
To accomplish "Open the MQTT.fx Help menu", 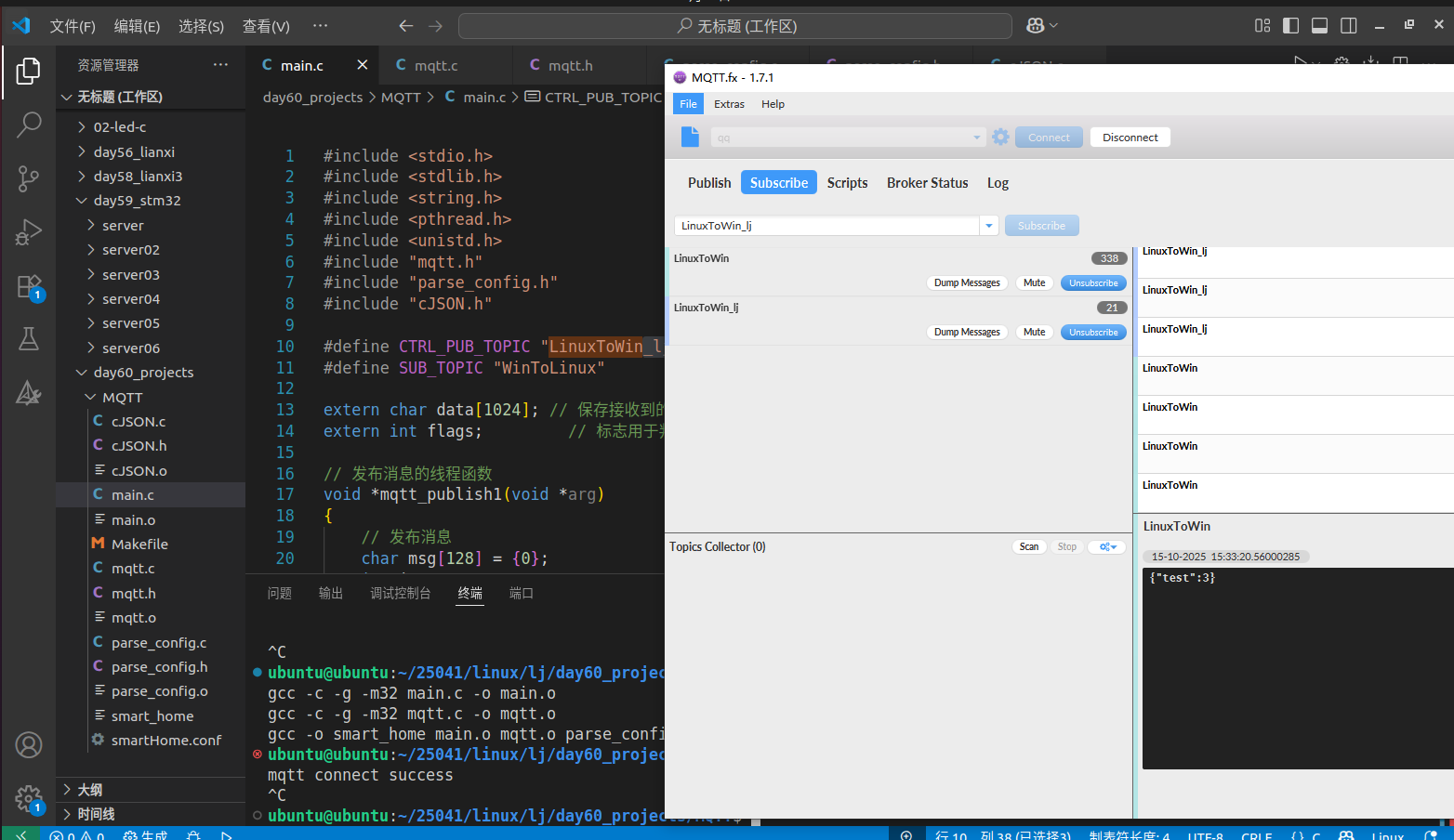I will pyautogui.click(x=773, y=104).
